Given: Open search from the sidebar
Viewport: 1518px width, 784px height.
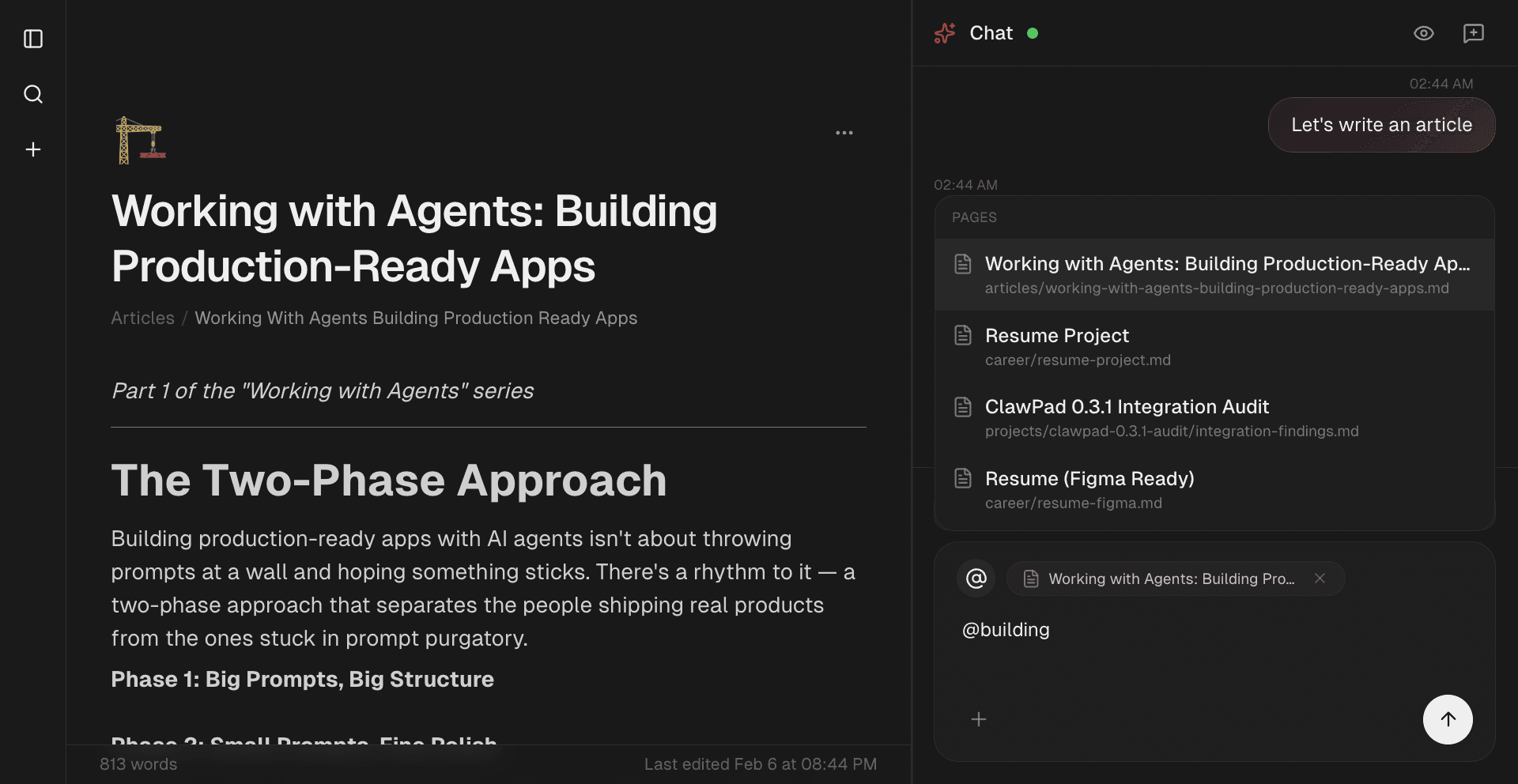Looking at the screenshot, I should [x=32, y=94].
